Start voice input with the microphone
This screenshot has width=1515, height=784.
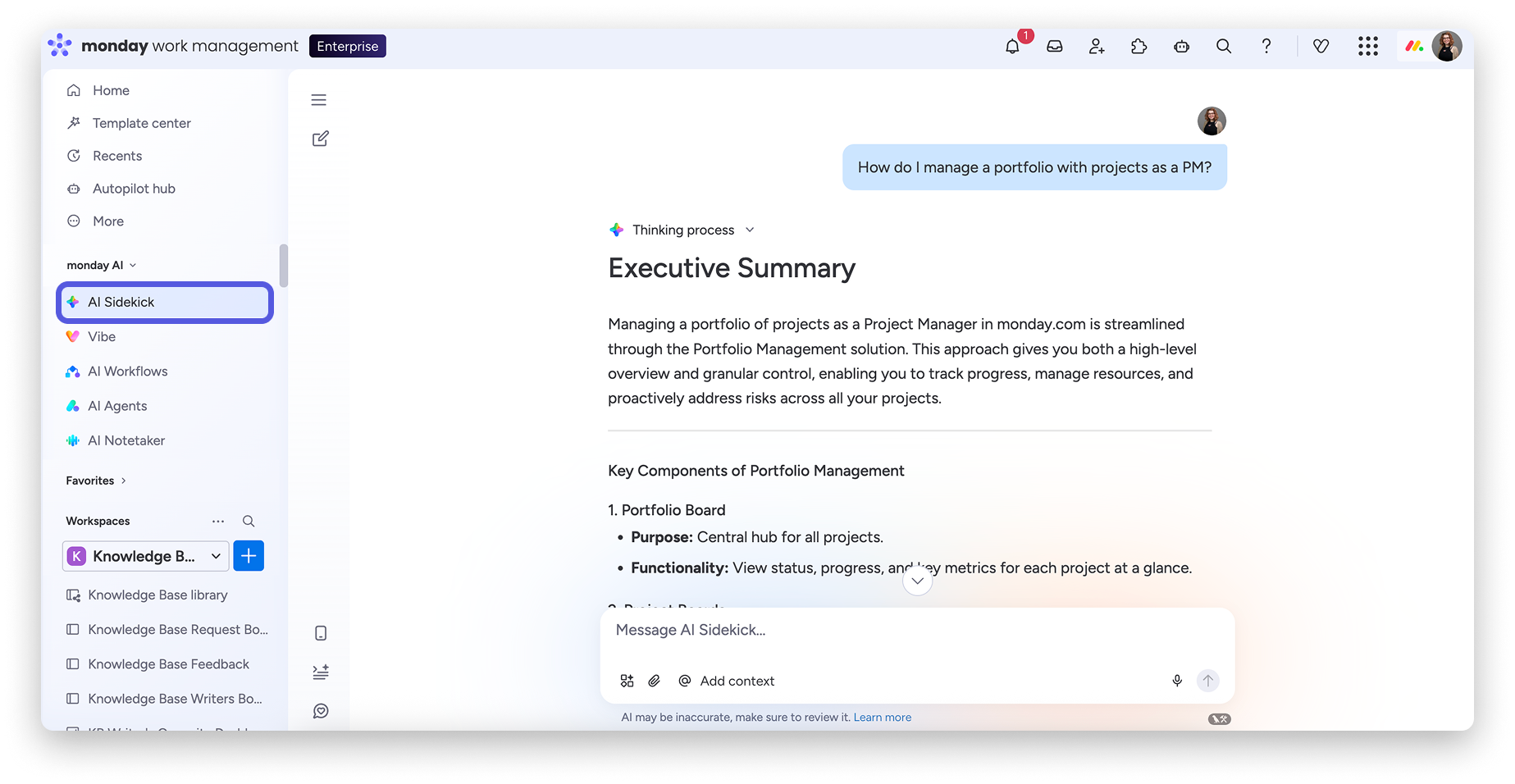[x=1177, y=681]
